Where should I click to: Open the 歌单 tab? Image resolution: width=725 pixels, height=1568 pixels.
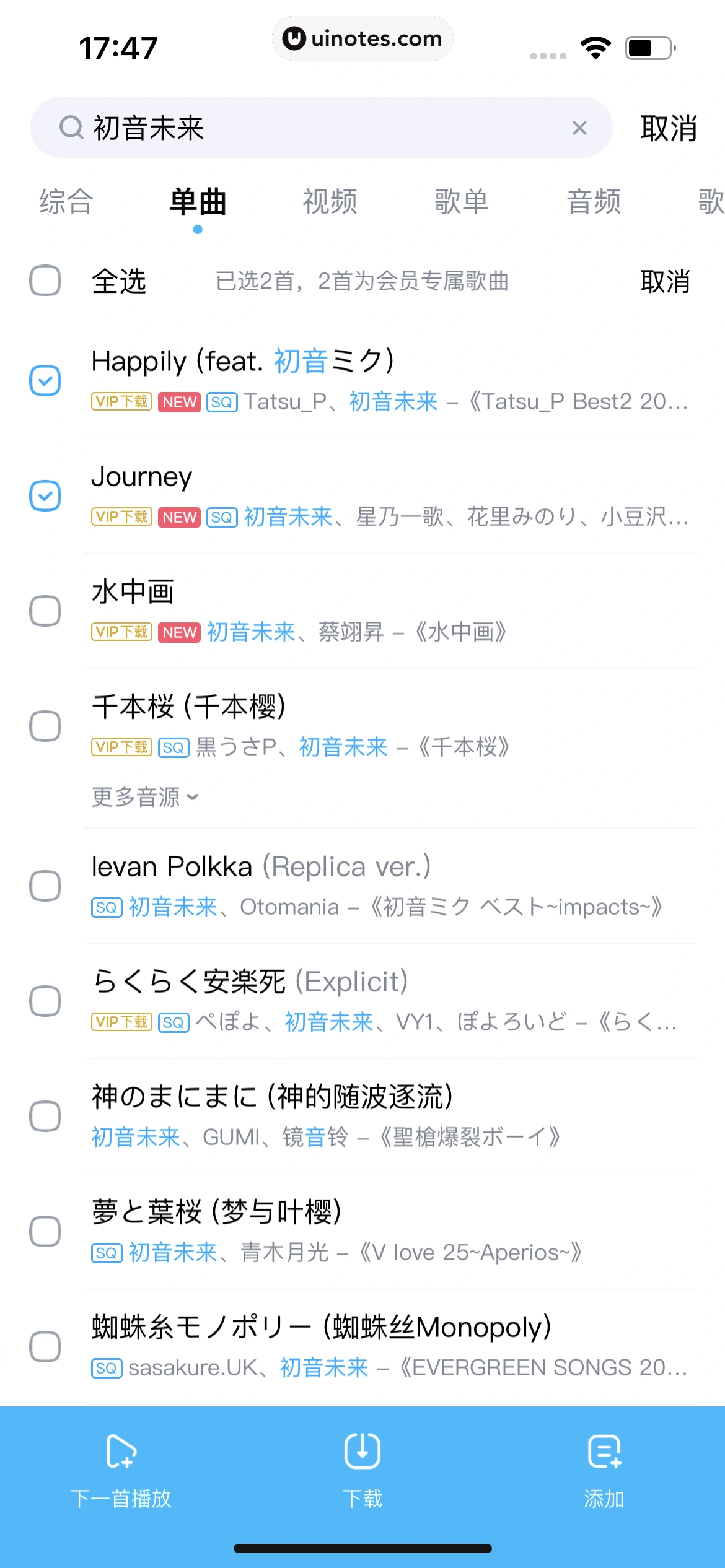tap(462, 202)
